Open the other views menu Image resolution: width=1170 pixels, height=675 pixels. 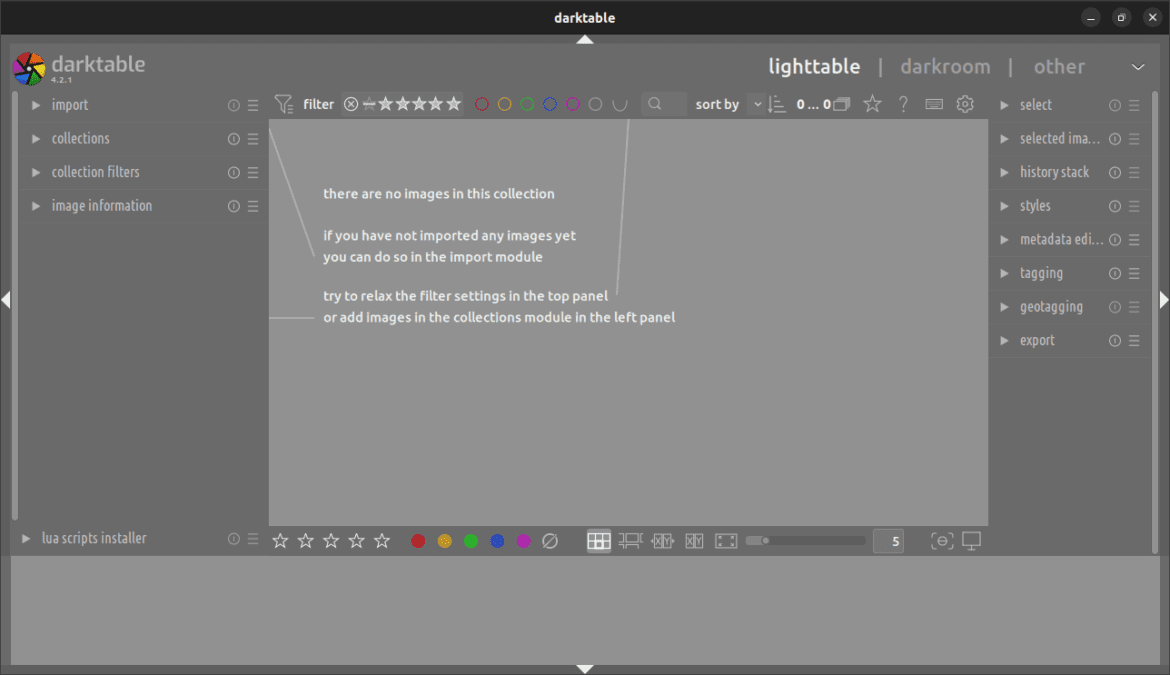(1059, 66)
